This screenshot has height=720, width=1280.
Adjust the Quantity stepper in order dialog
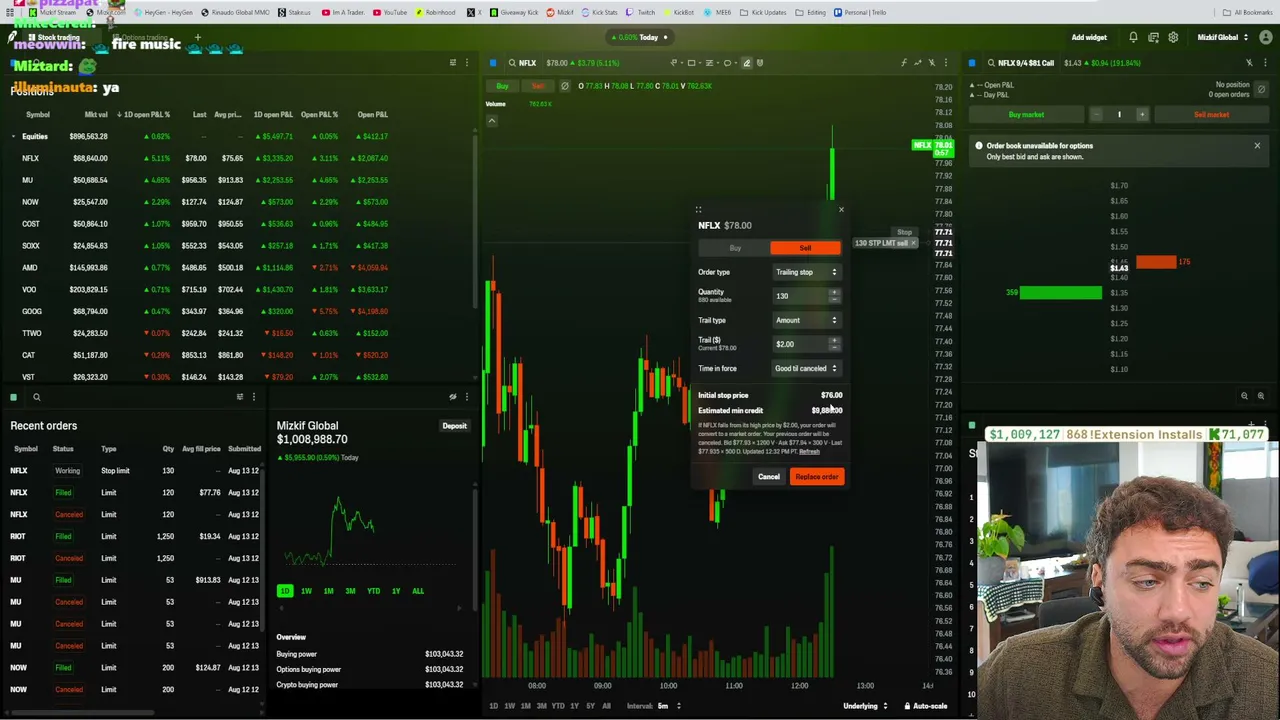[834, 296]
